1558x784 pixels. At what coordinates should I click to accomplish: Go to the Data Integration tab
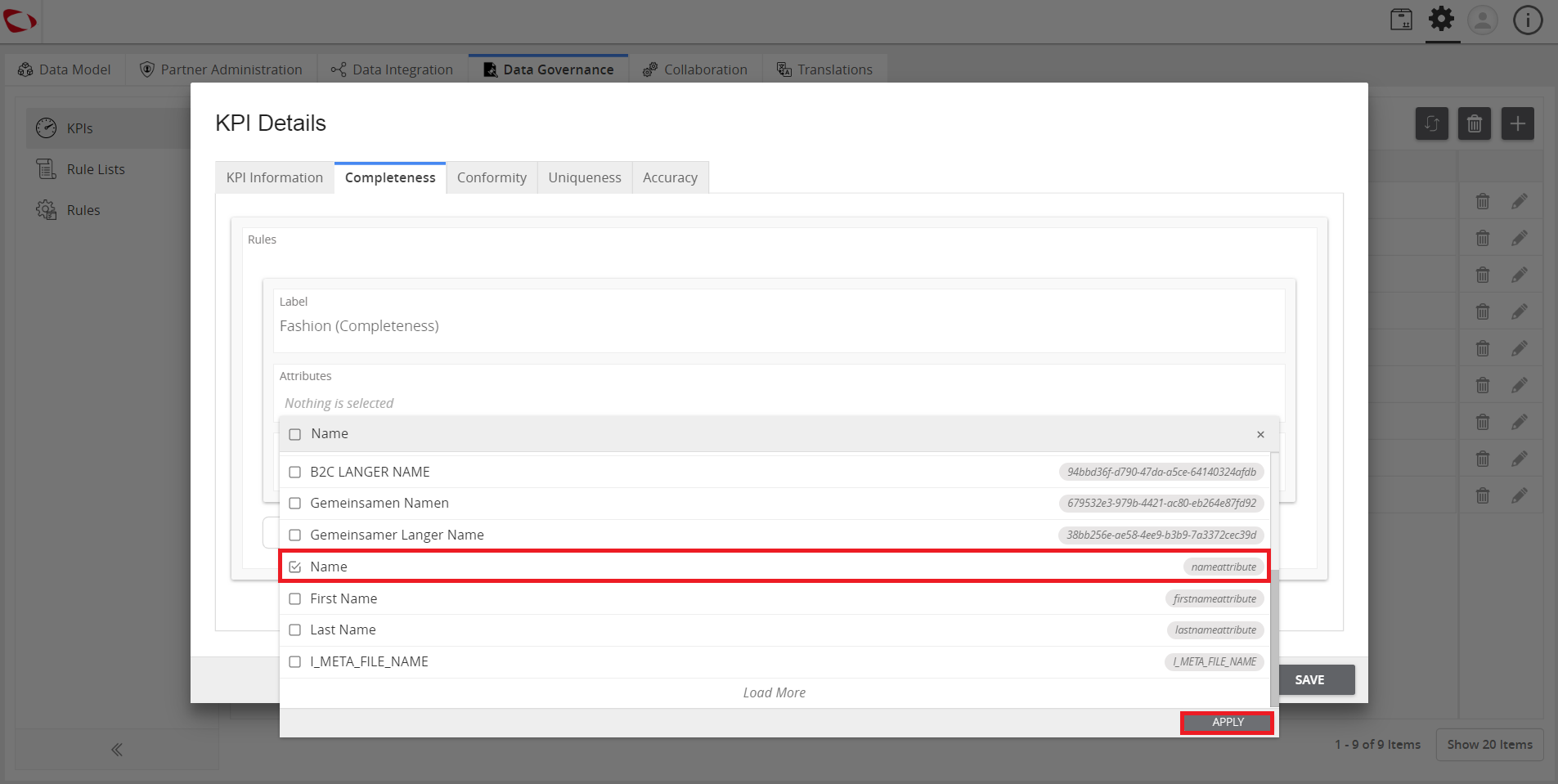tap(393, 69)
